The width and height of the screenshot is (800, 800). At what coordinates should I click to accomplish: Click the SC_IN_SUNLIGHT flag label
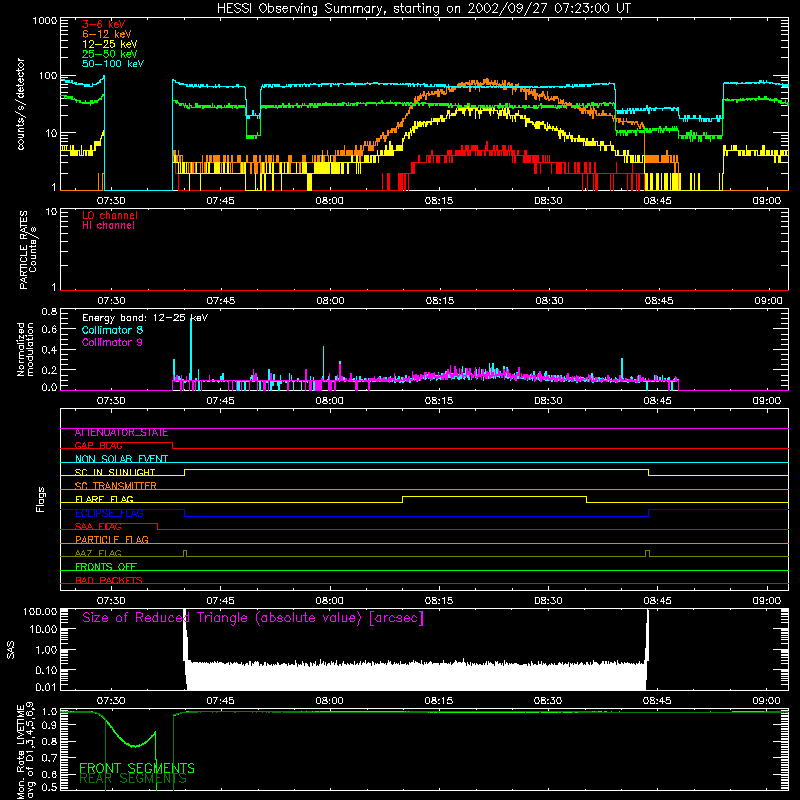tap(115, 472)
